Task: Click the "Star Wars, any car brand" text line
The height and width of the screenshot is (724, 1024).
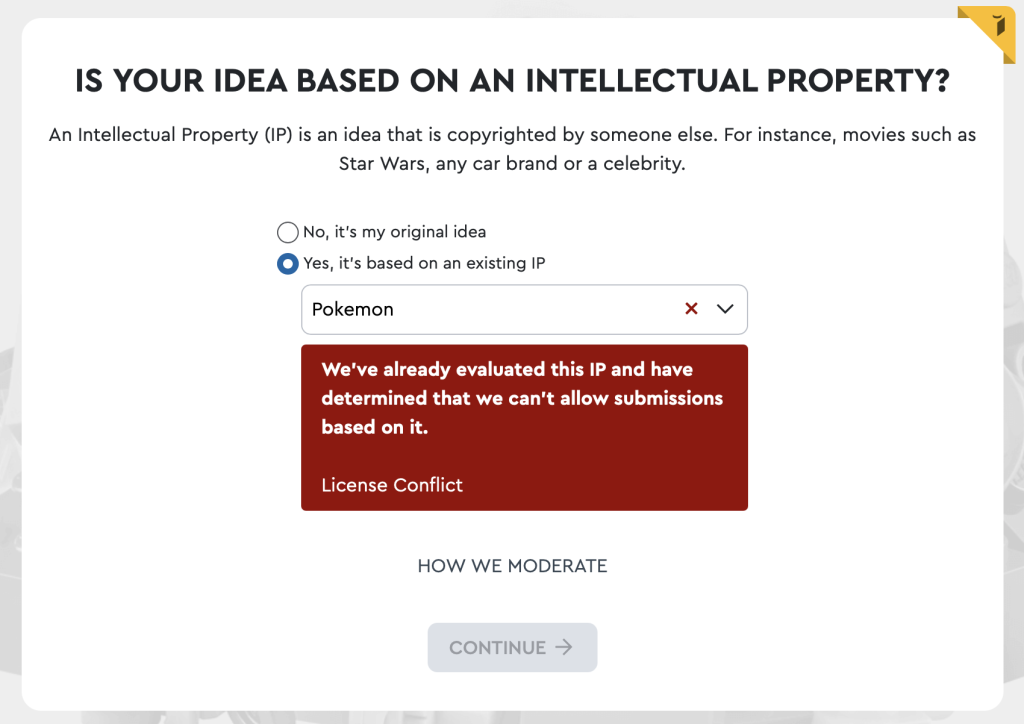Action: coord(512,164)
